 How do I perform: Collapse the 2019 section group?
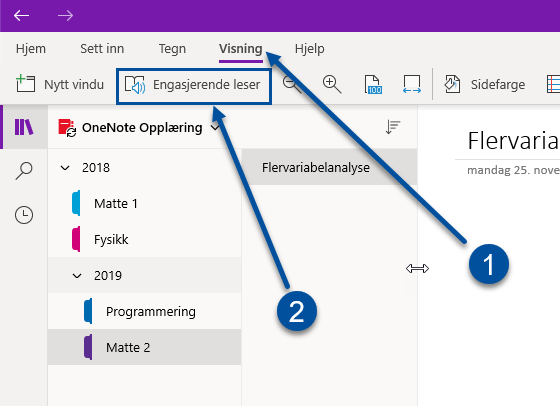pos(77,275)
